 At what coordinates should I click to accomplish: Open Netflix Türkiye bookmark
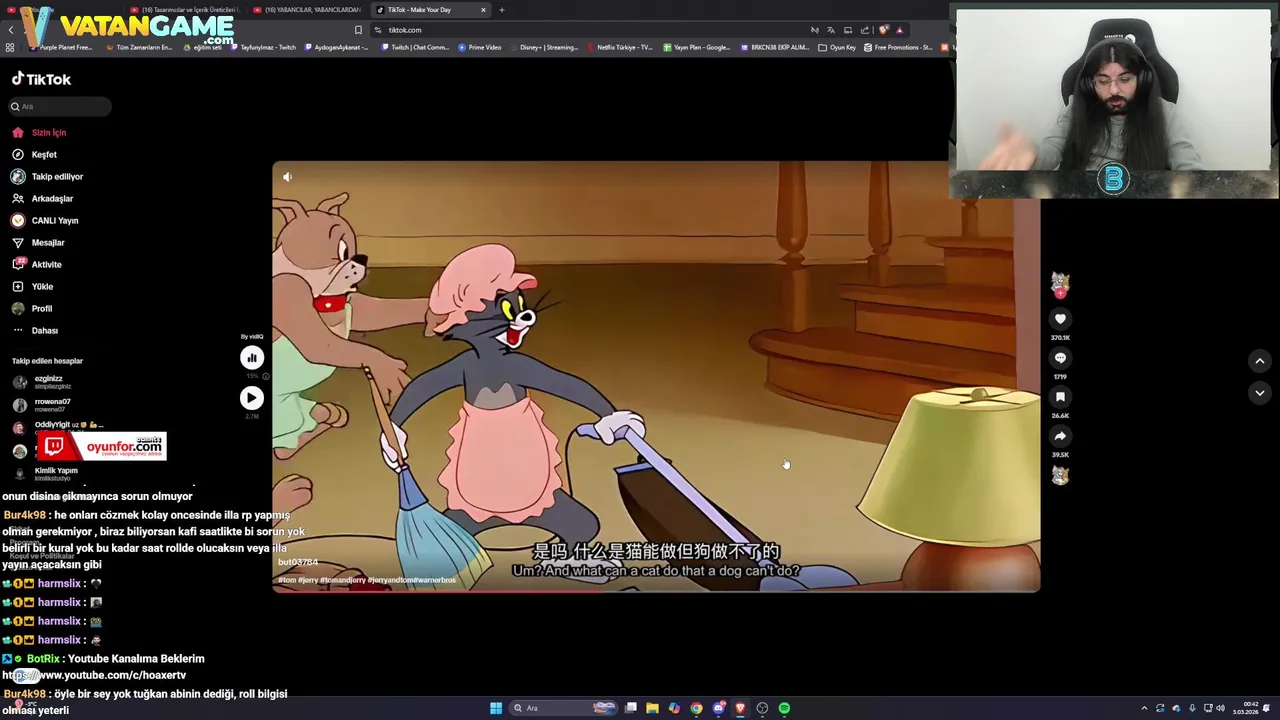[619, 47]
